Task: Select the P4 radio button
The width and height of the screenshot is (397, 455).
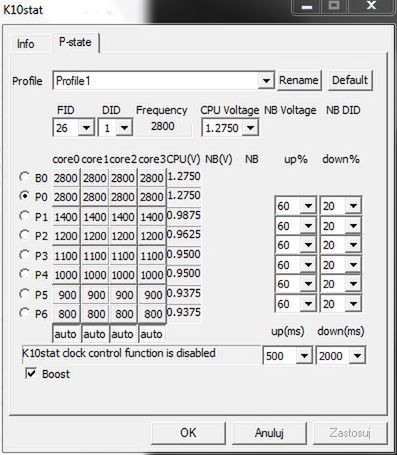Action: [24, 274]
